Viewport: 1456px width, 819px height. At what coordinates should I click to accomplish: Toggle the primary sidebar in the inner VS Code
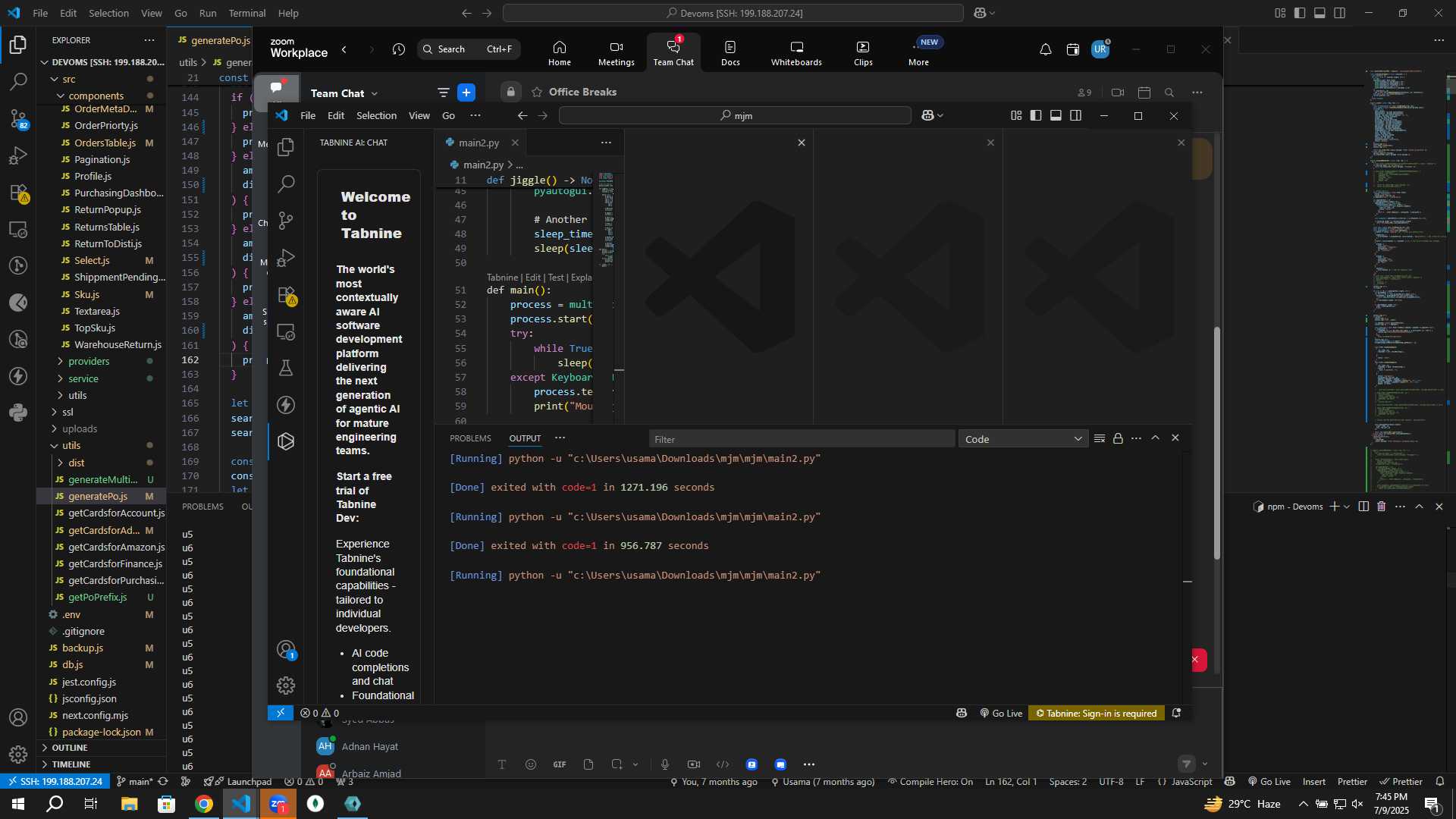[x=1036, y=115]
